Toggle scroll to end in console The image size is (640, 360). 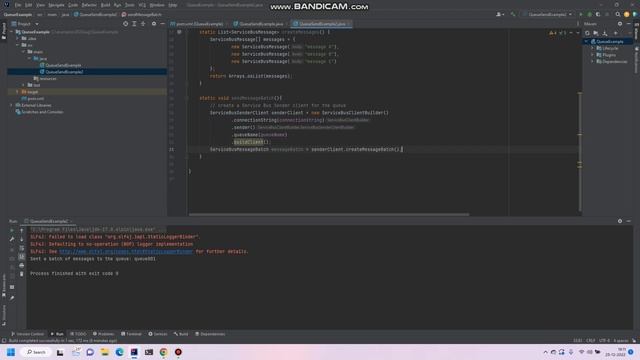coord(22,257)
